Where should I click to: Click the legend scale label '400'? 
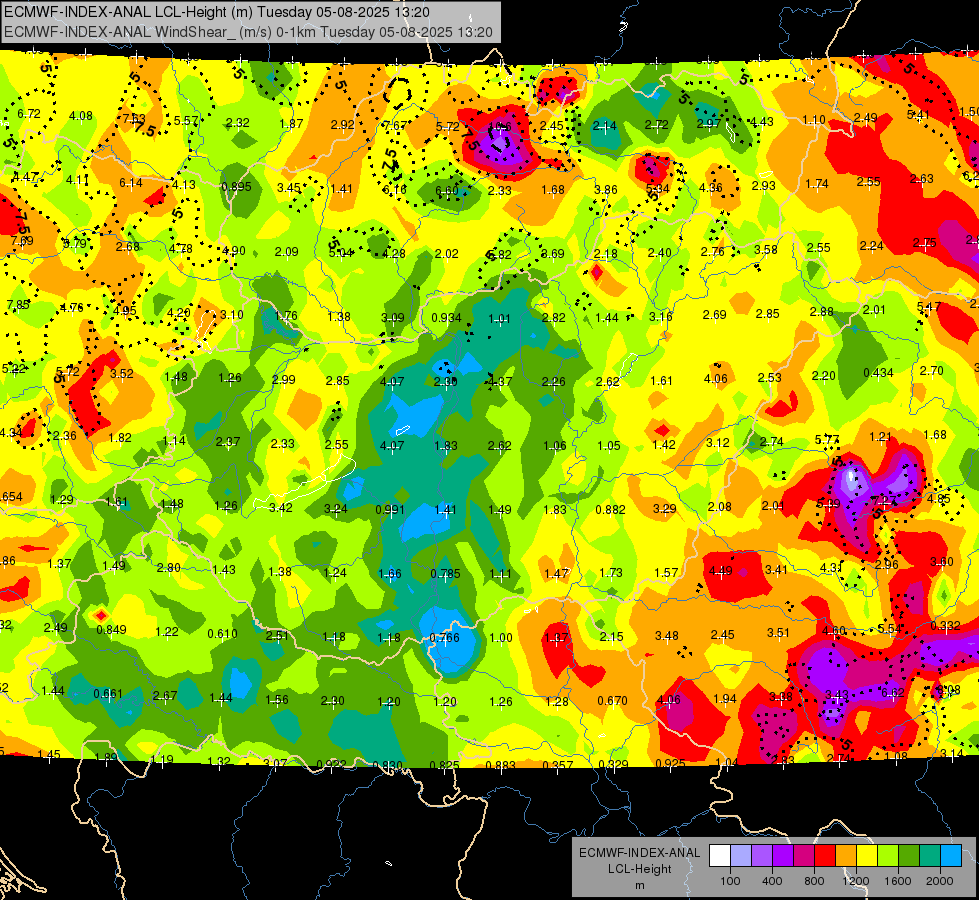(x=772, y=881)
